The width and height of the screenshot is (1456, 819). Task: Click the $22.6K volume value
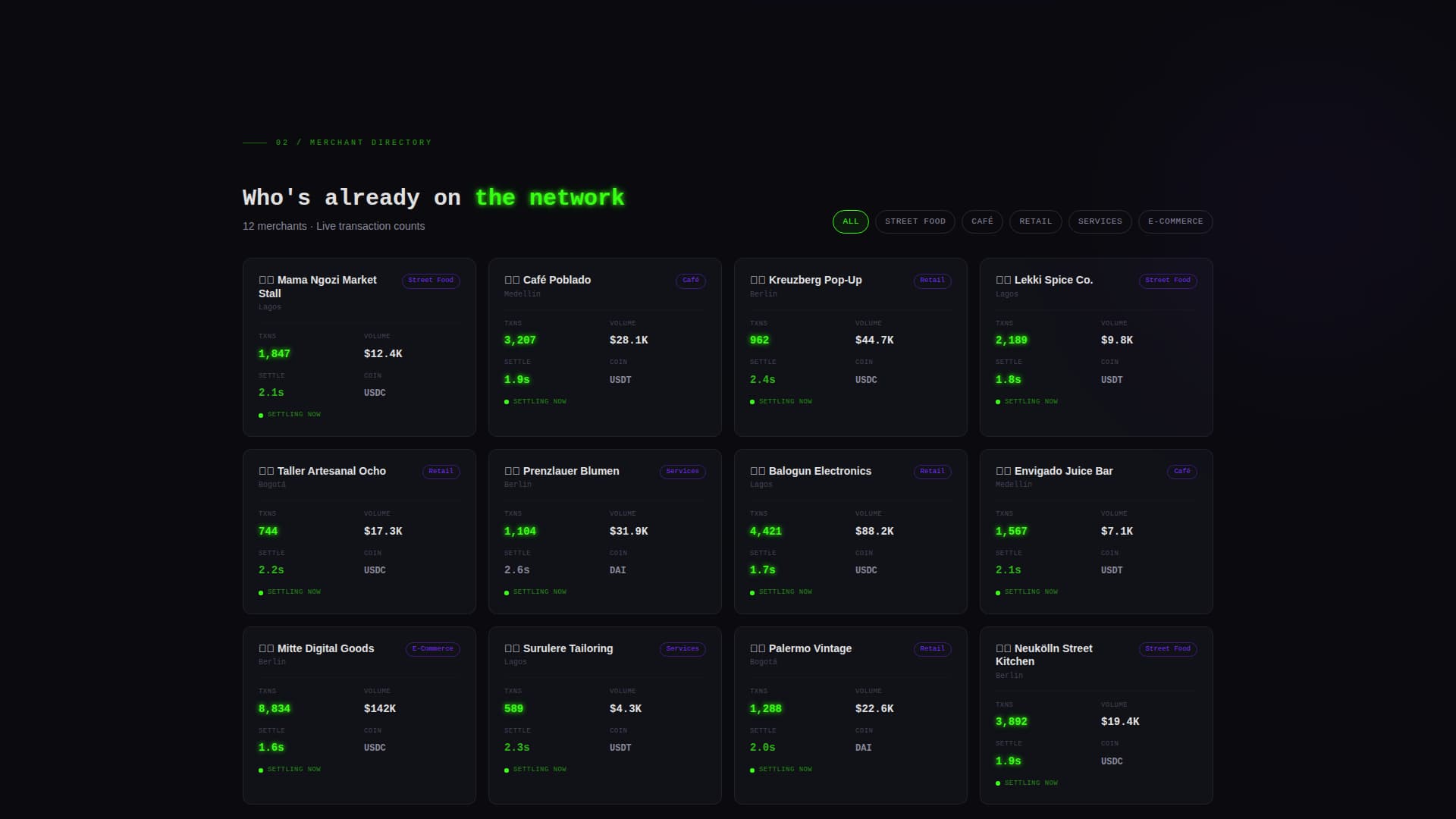coord(874,709)
